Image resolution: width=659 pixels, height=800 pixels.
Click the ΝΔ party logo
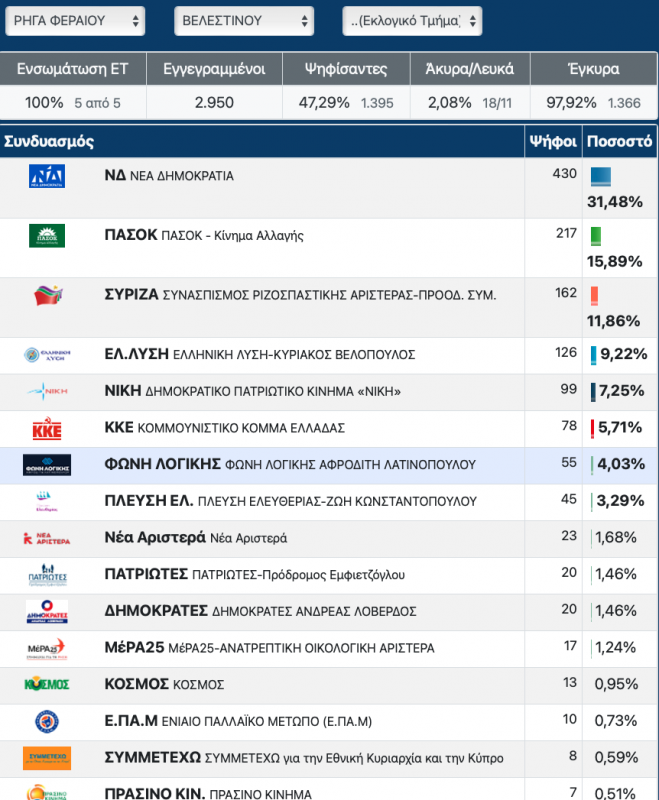47,176
